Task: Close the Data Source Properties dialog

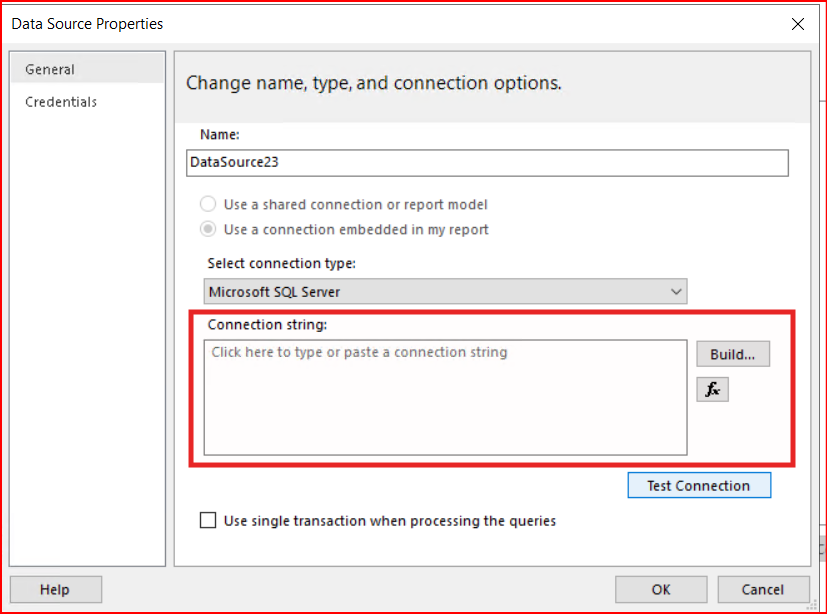Action: coord(797,24)
